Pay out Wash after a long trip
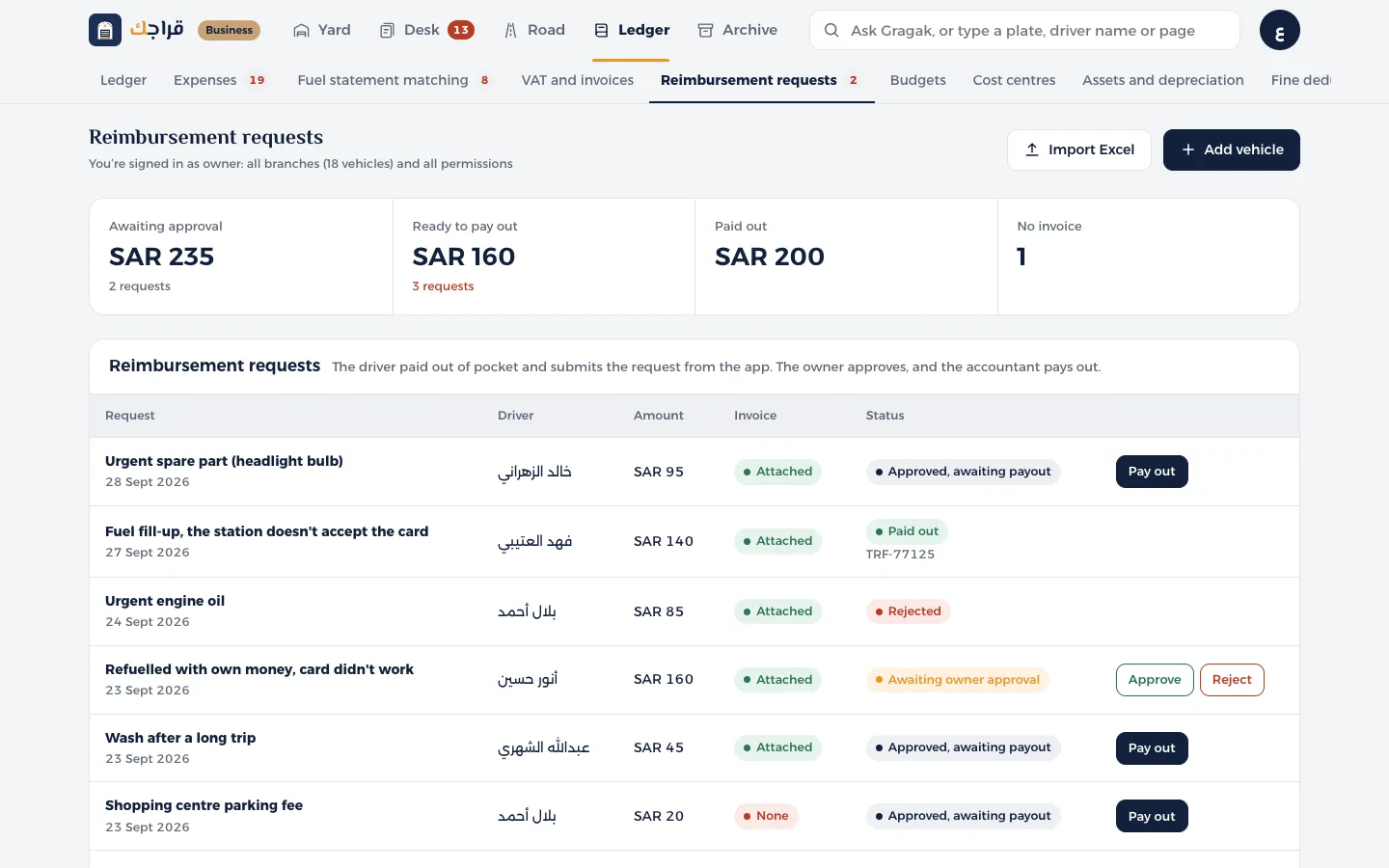Image resolution: width=1389 pixels, height=868 pixels. coord(1152,748)
